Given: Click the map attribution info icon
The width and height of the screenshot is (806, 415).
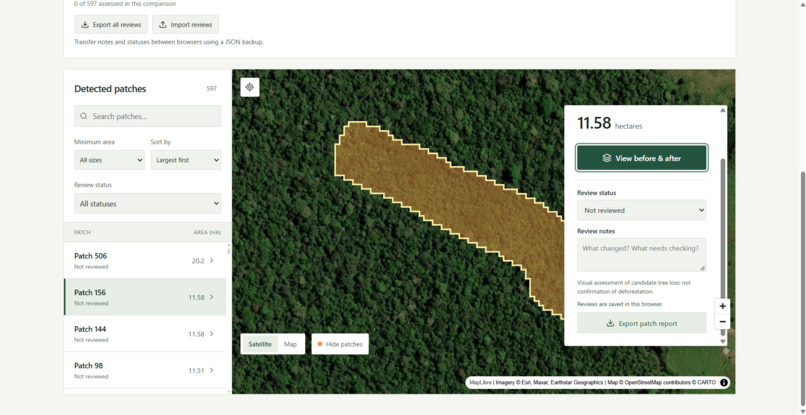Looking at the screenshot, I should pos(724,383).
